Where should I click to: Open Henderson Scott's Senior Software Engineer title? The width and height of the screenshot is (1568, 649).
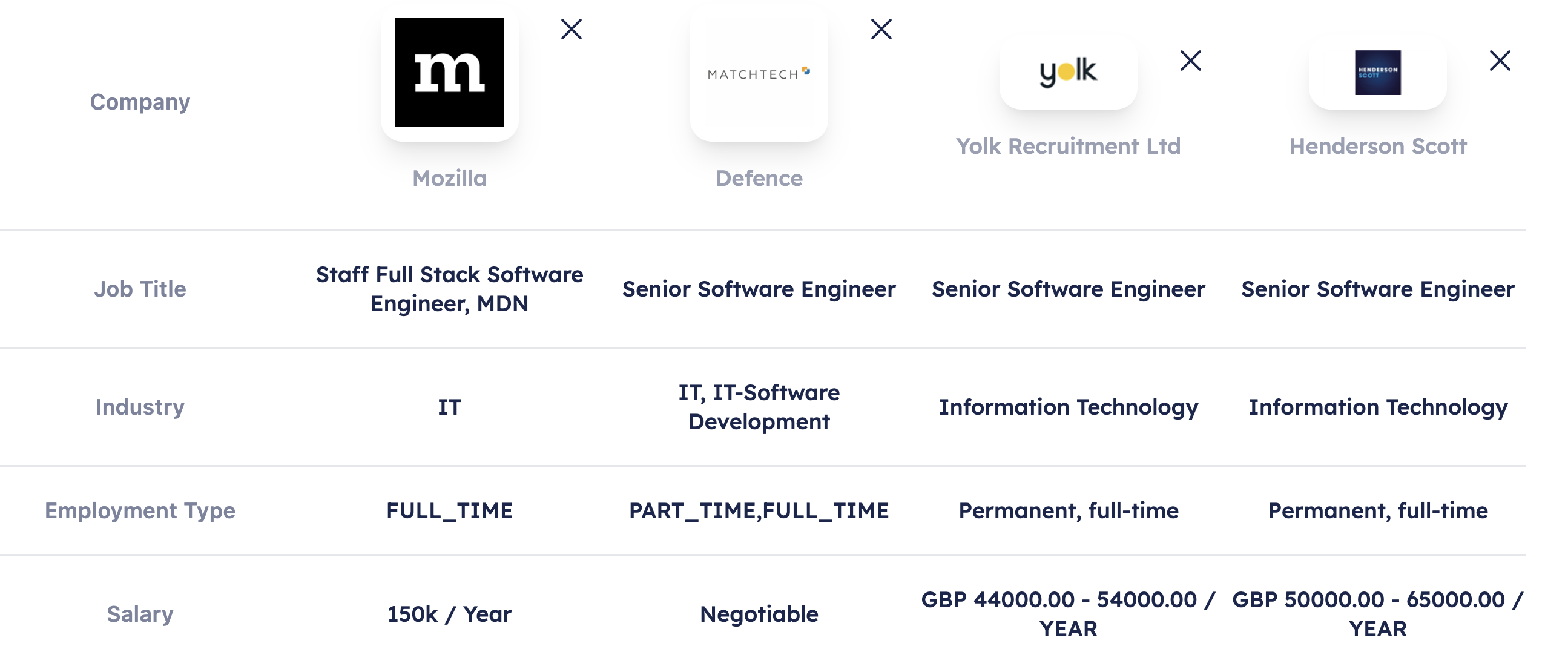point(1377,289)
